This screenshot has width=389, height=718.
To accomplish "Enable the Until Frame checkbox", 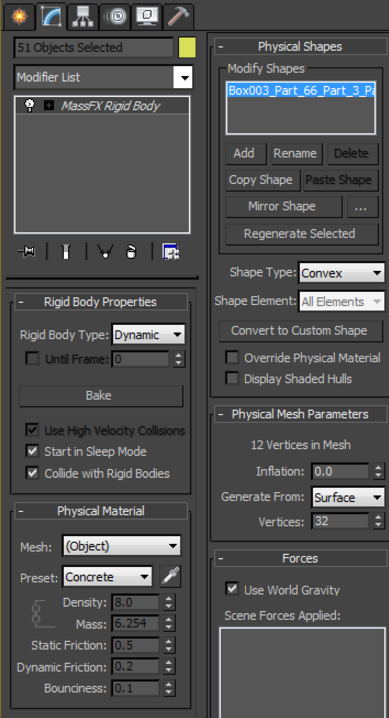I will pos(32,359).
